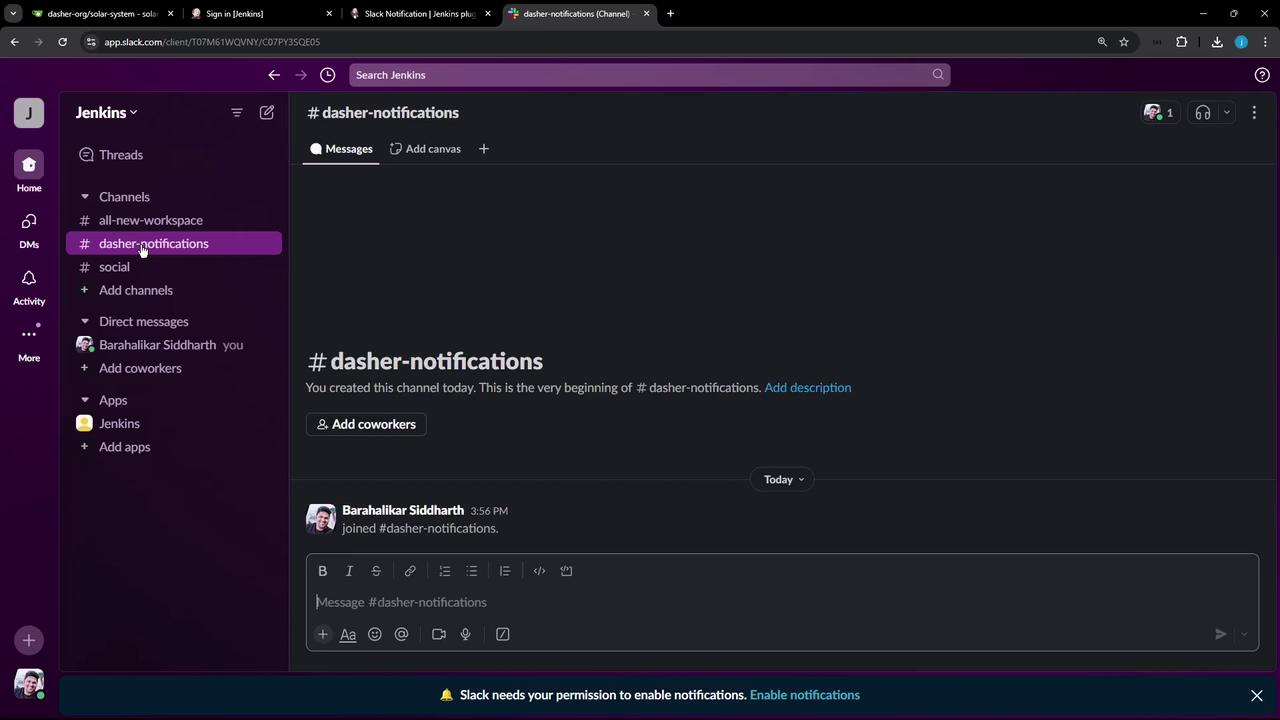Reload the browser page
The image size is (1280, 720).
click(62, 42)
